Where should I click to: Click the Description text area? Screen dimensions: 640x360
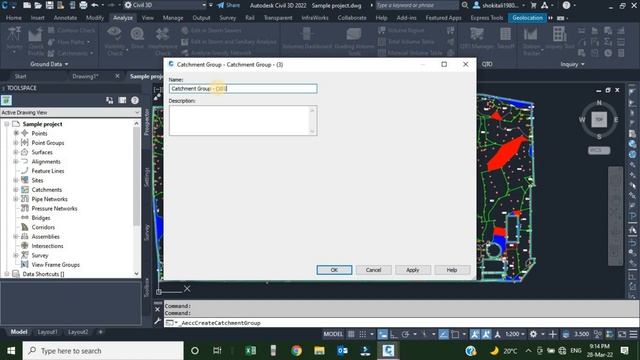pyautogui.click(x=243, y=120)
